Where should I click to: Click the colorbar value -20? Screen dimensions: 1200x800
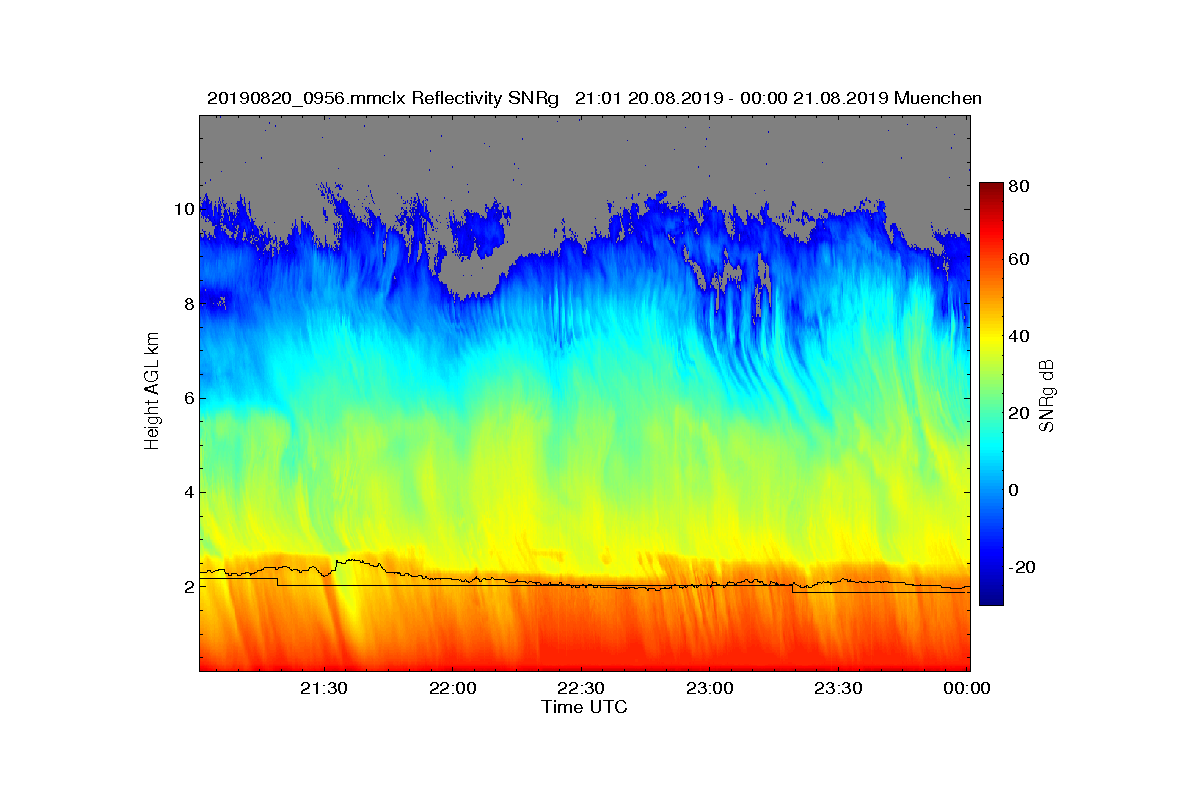coord(1024,566)
